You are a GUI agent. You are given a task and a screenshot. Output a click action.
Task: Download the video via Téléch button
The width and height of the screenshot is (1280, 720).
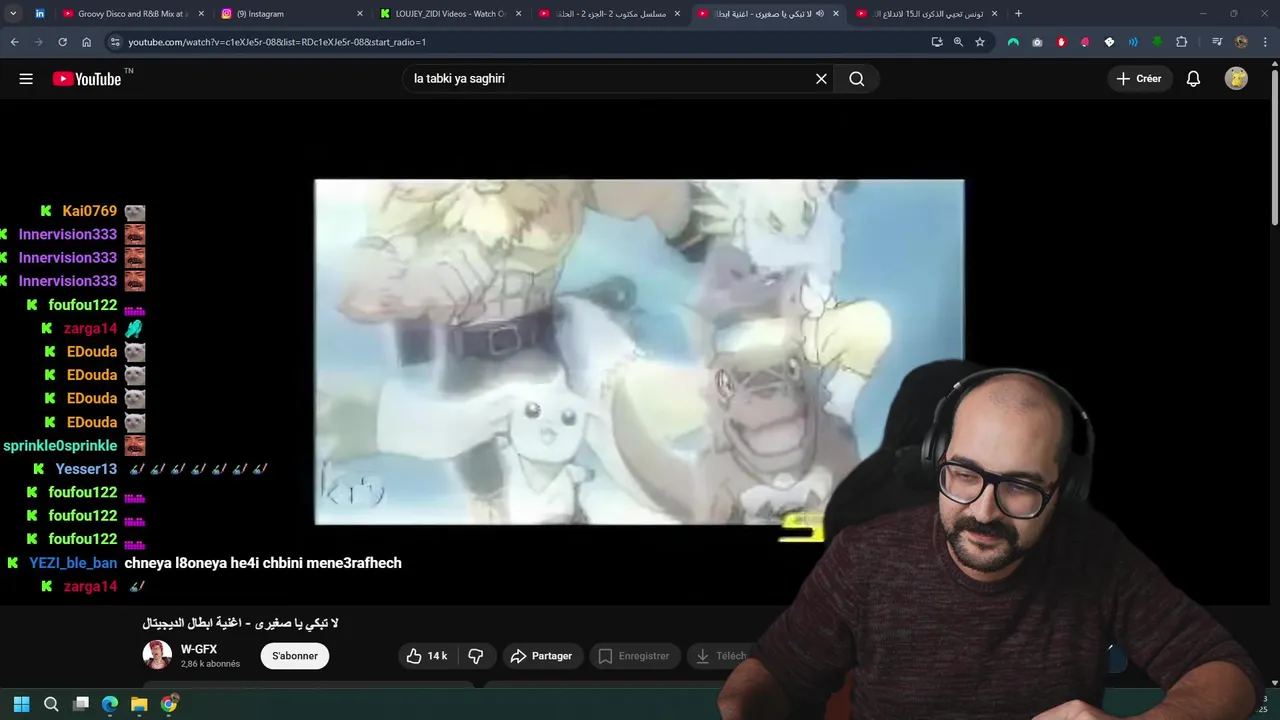pos(721,656)
